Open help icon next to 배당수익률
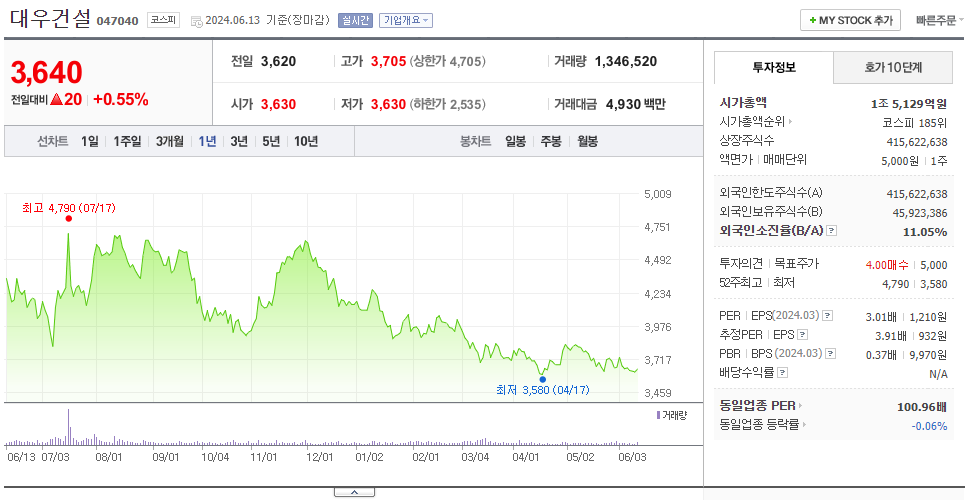Screen dimensions: 968x500 click(783, 373)
